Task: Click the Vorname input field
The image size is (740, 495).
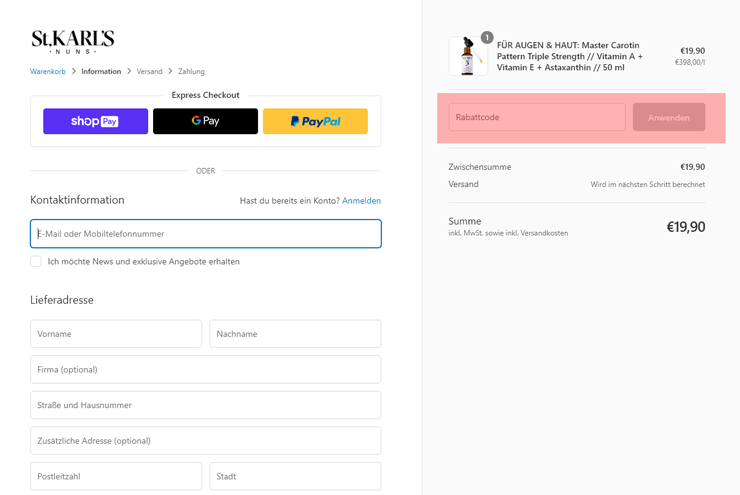Action: click(x=116, y=334)
